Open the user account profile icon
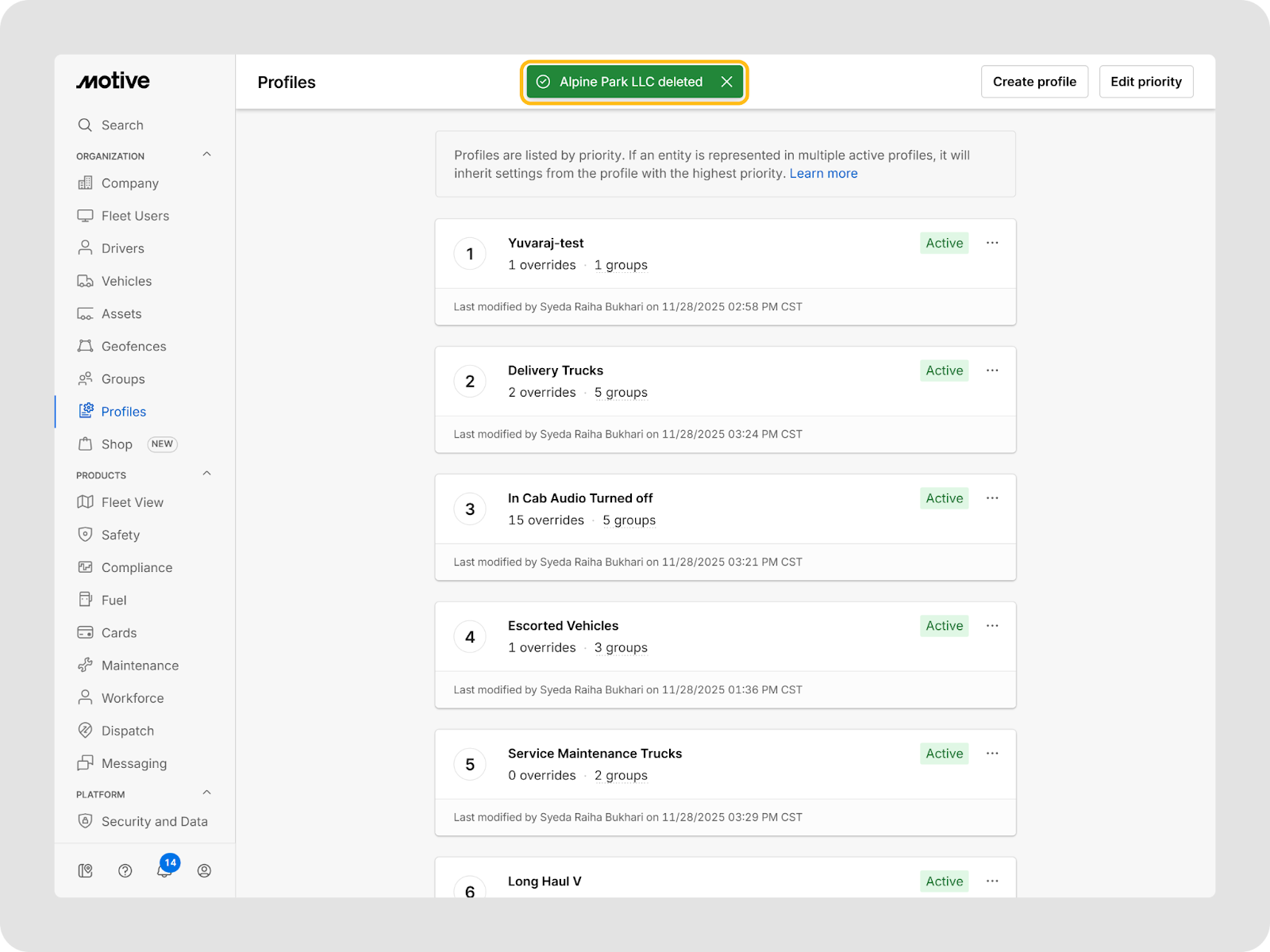This screenshot has width=1270, height=952. coord(204,870)
